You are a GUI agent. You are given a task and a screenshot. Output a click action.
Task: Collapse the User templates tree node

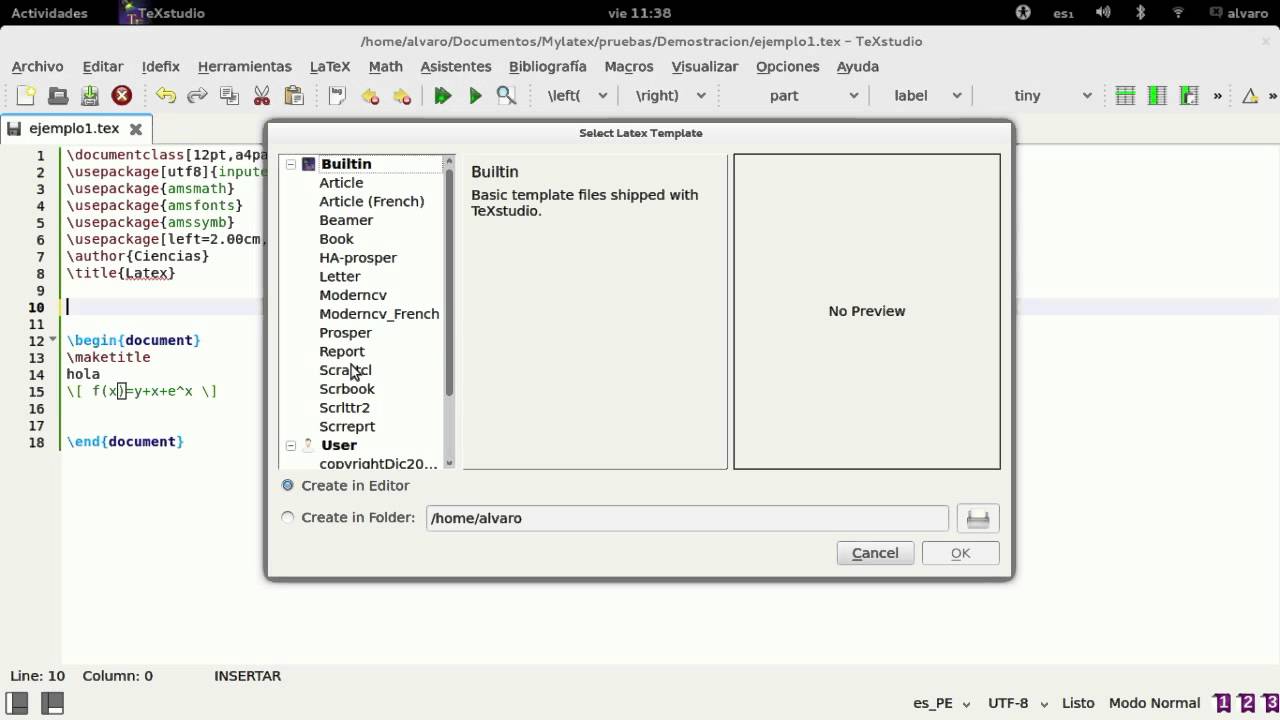pos(290,445)
